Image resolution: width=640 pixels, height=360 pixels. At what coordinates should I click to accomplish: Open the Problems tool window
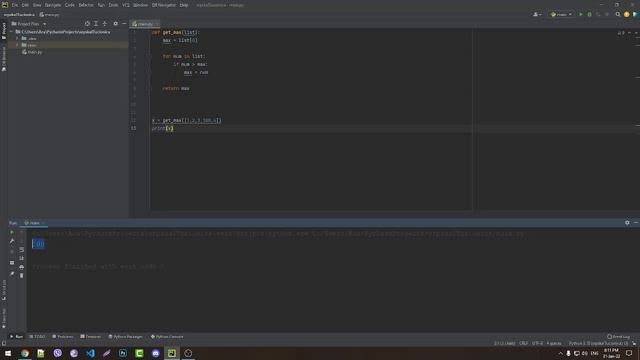pos(63,337)
